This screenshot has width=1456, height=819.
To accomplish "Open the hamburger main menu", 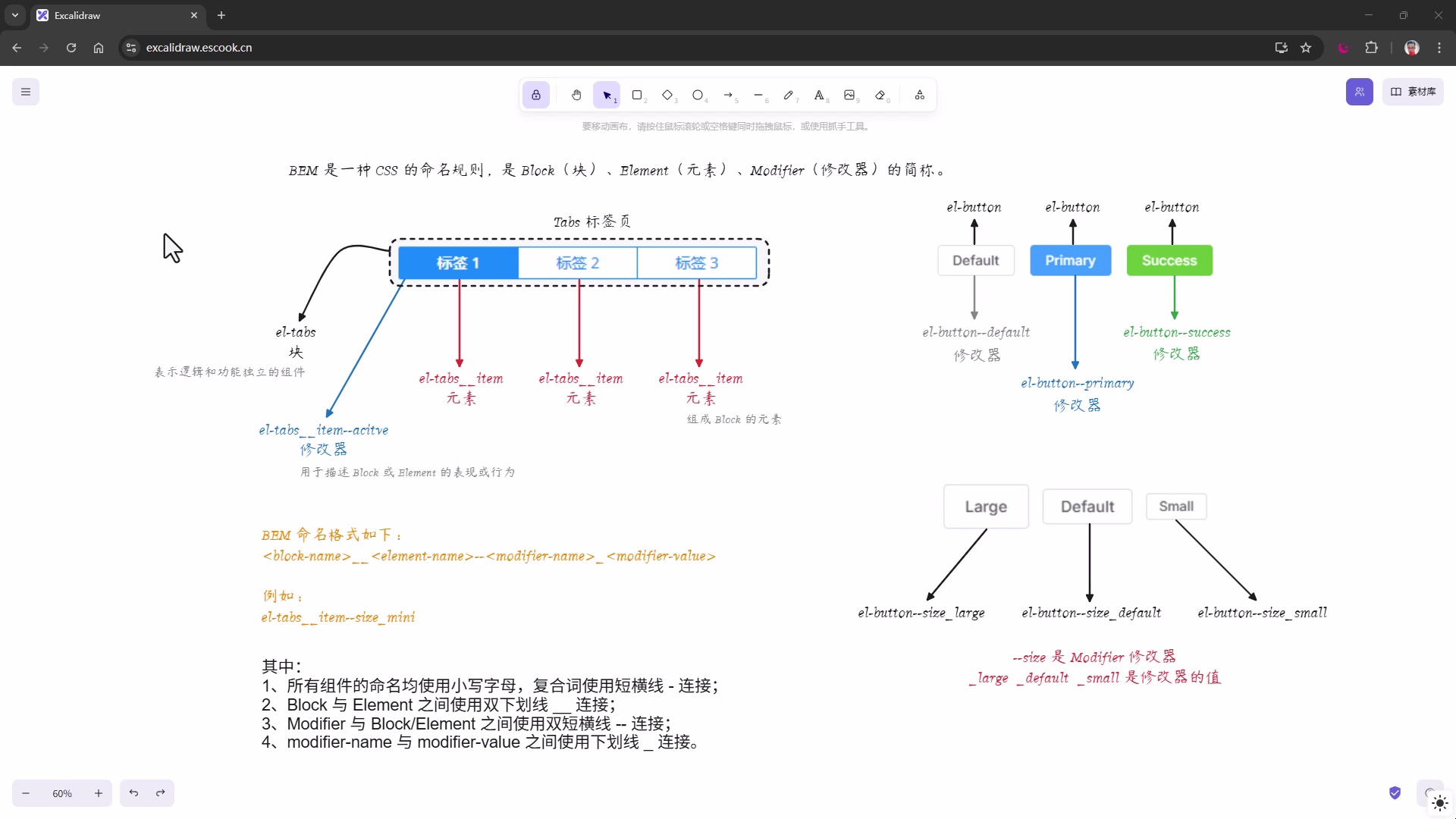I will click(26, 92).
